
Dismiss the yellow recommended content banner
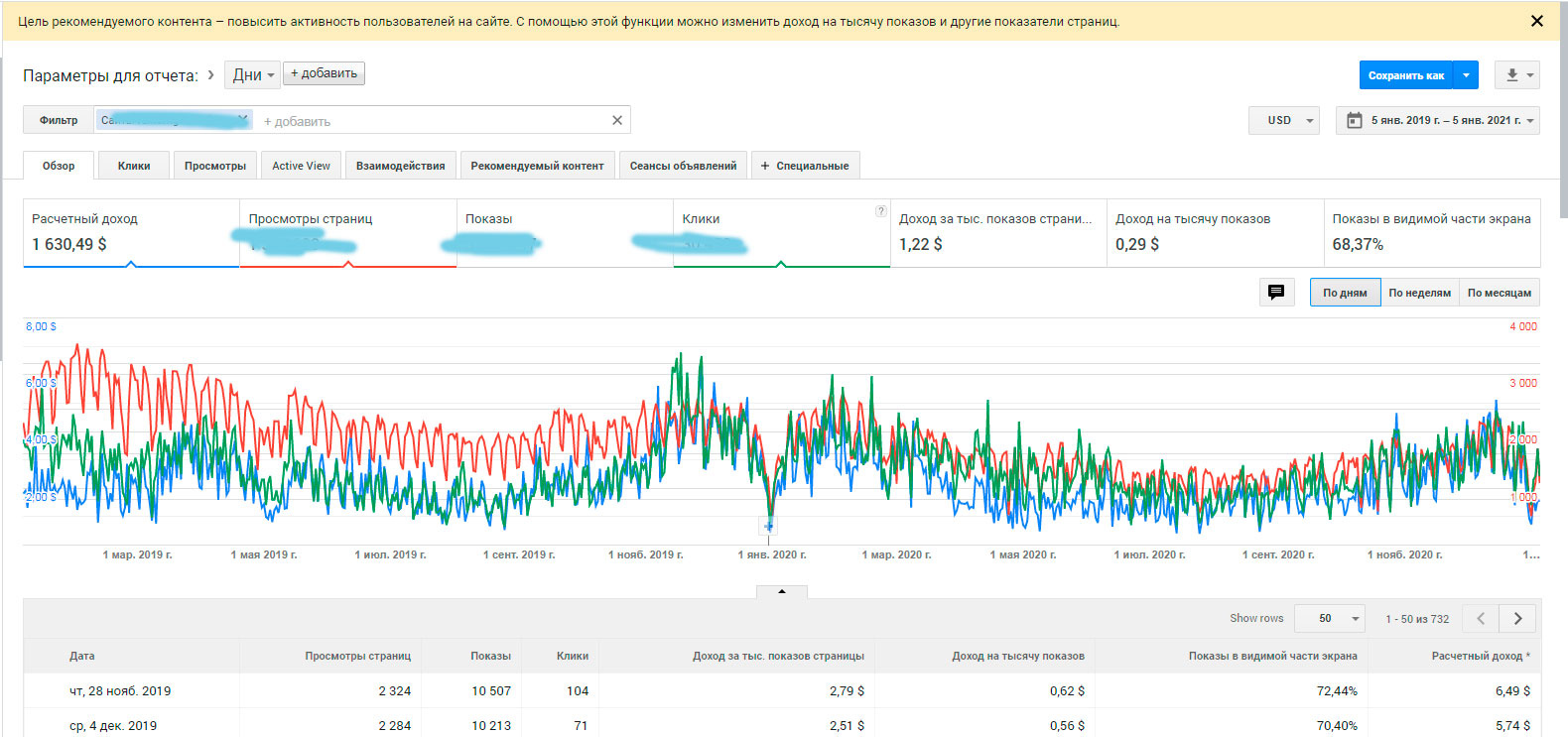click(1536, 21)
